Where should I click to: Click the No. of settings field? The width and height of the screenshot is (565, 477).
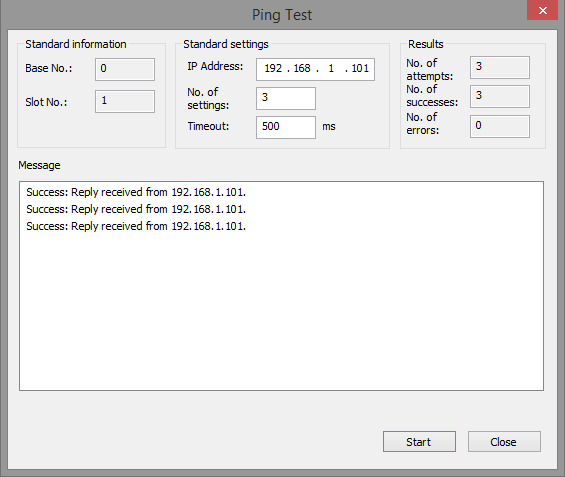click(x=286, y=98)
